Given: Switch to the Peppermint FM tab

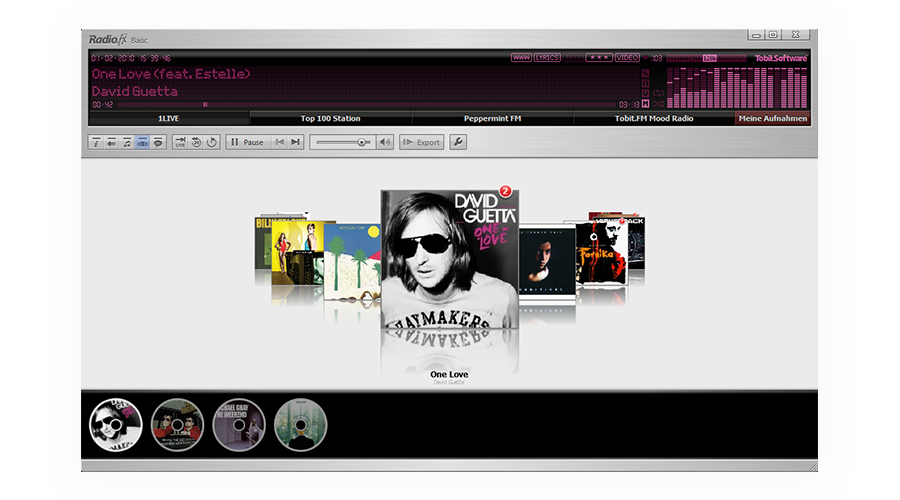Looking at the screenshot, I should click(492, 118).
